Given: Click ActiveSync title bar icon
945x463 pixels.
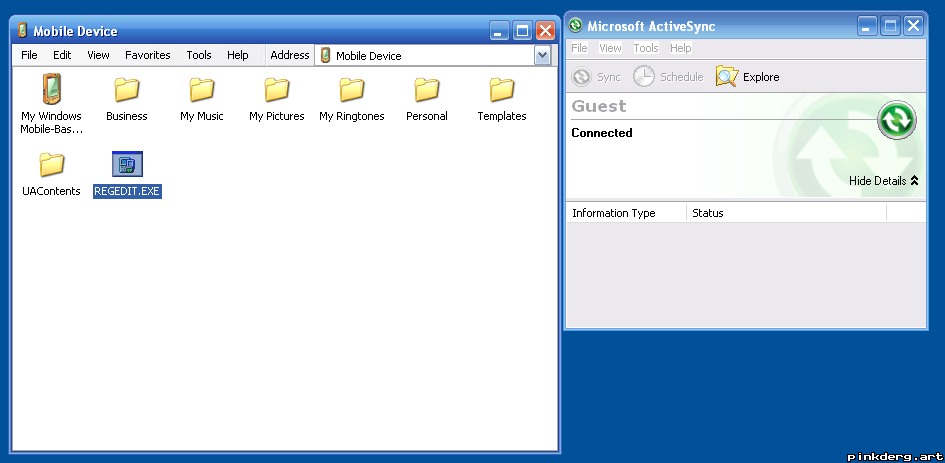Looking at the screenshot, I should coord(576,25).
